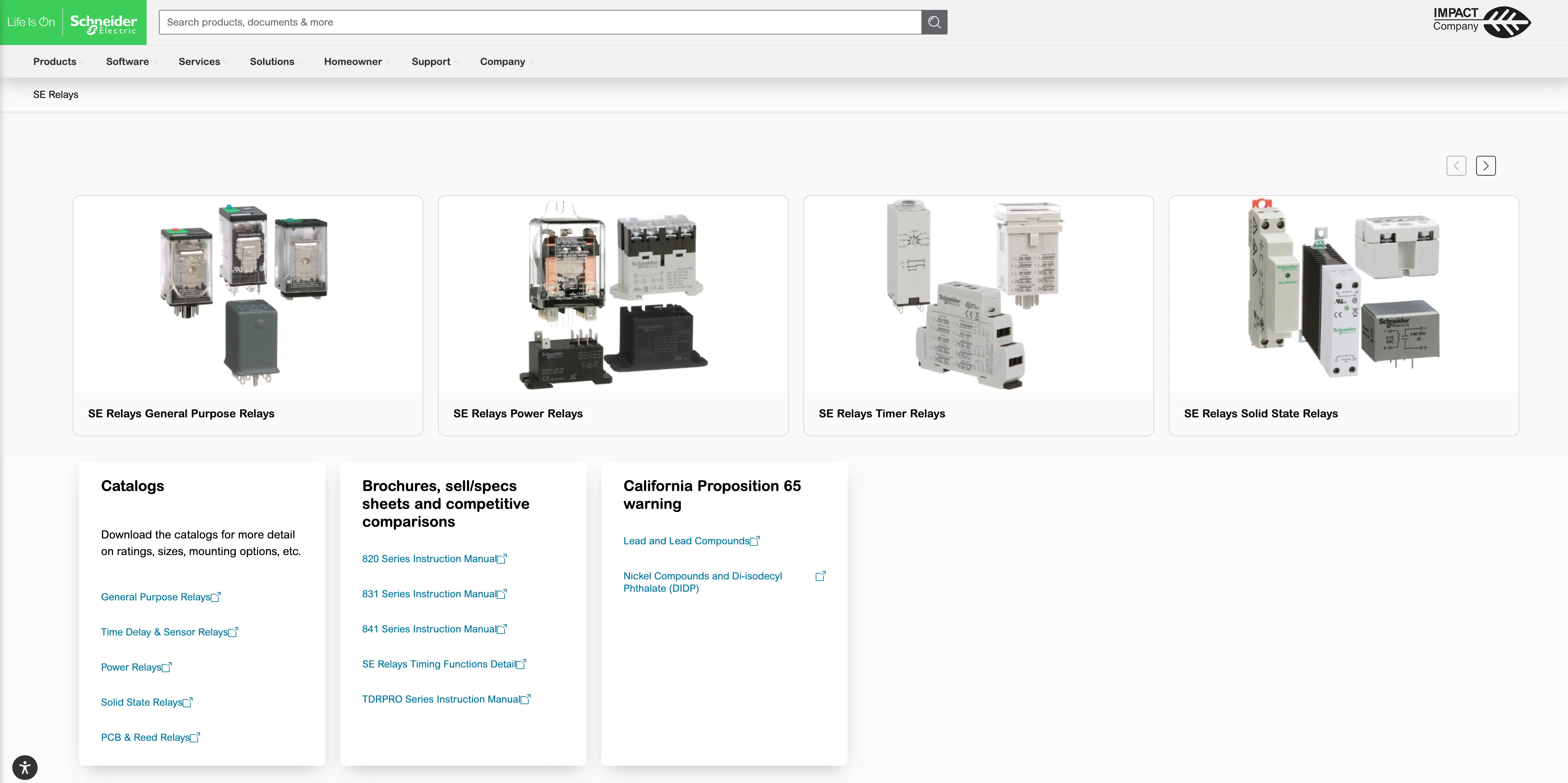
Task: Click the next carousel arrow
Action: (1486, 165)
